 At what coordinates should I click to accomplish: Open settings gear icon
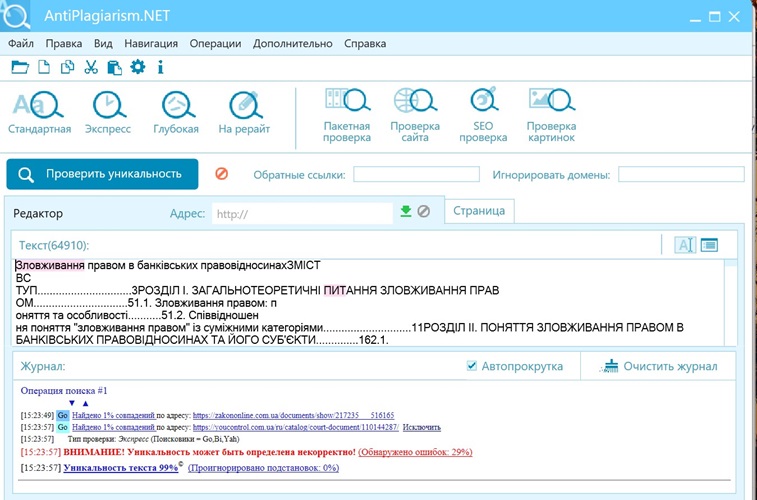click(x=138, y=67)
